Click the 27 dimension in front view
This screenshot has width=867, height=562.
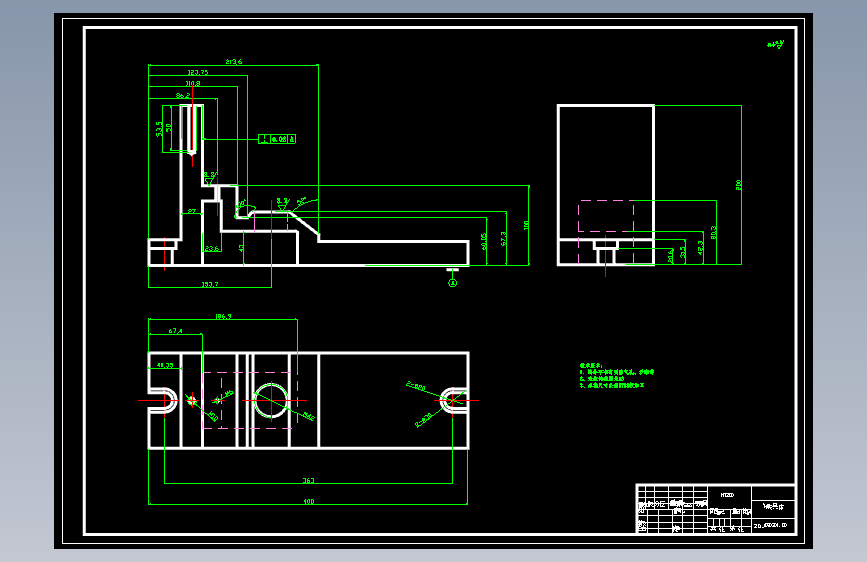click(x=191, y=211)
